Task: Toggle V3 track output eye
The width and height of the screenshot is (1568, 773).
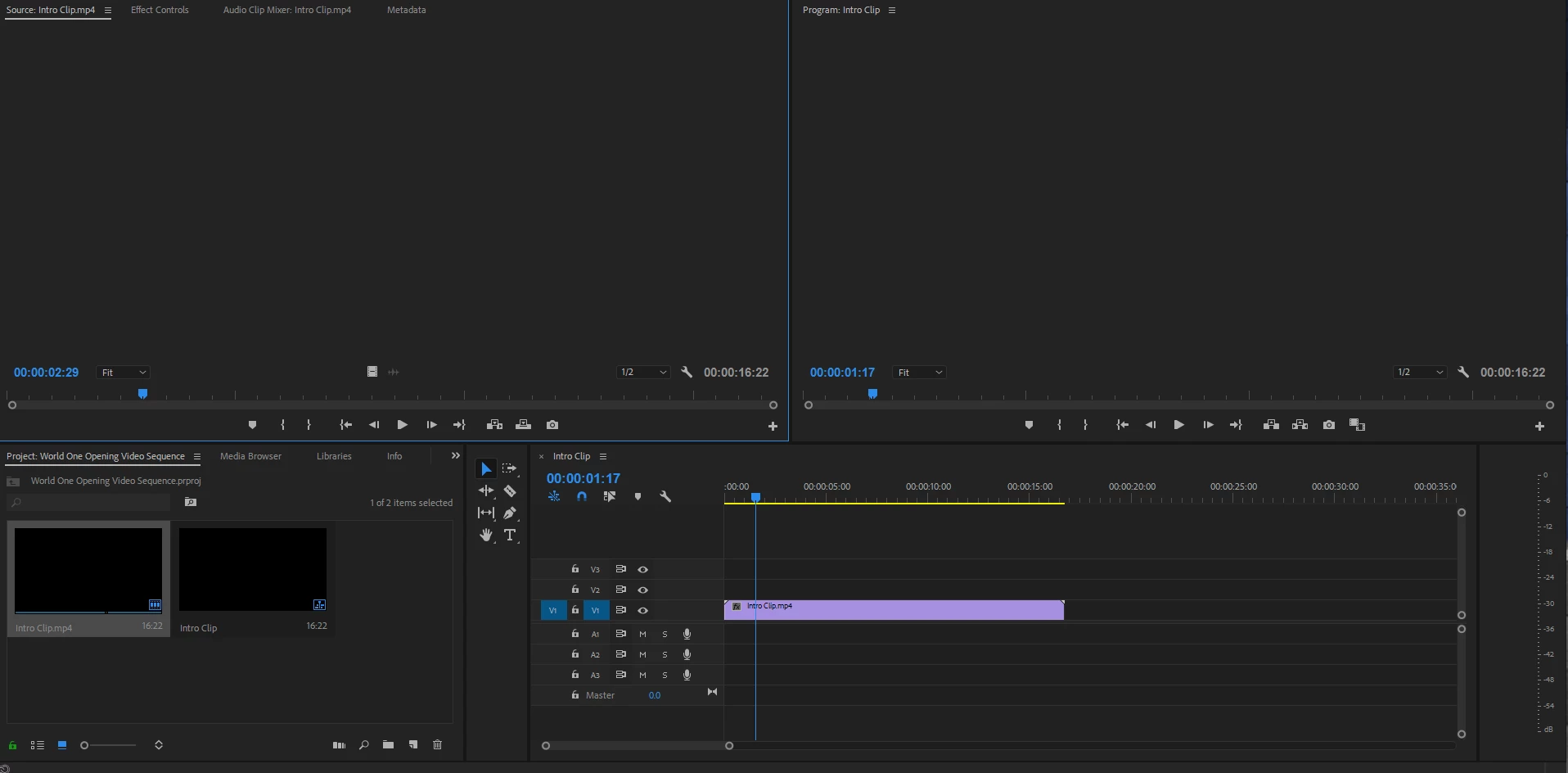Action: pyautogui.click(x=643, y=570)
